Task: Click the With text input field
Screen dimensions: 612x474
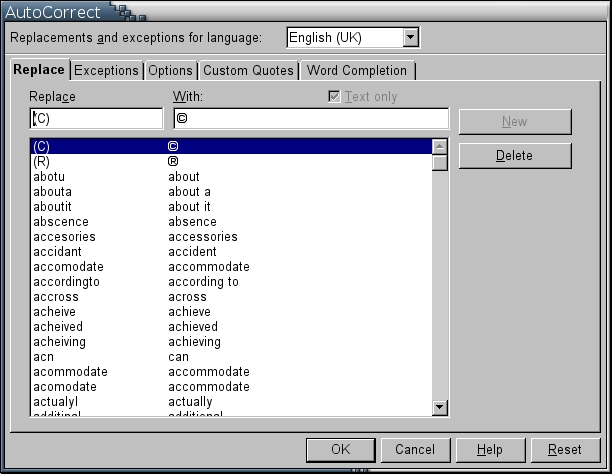Action: point(310,119)
